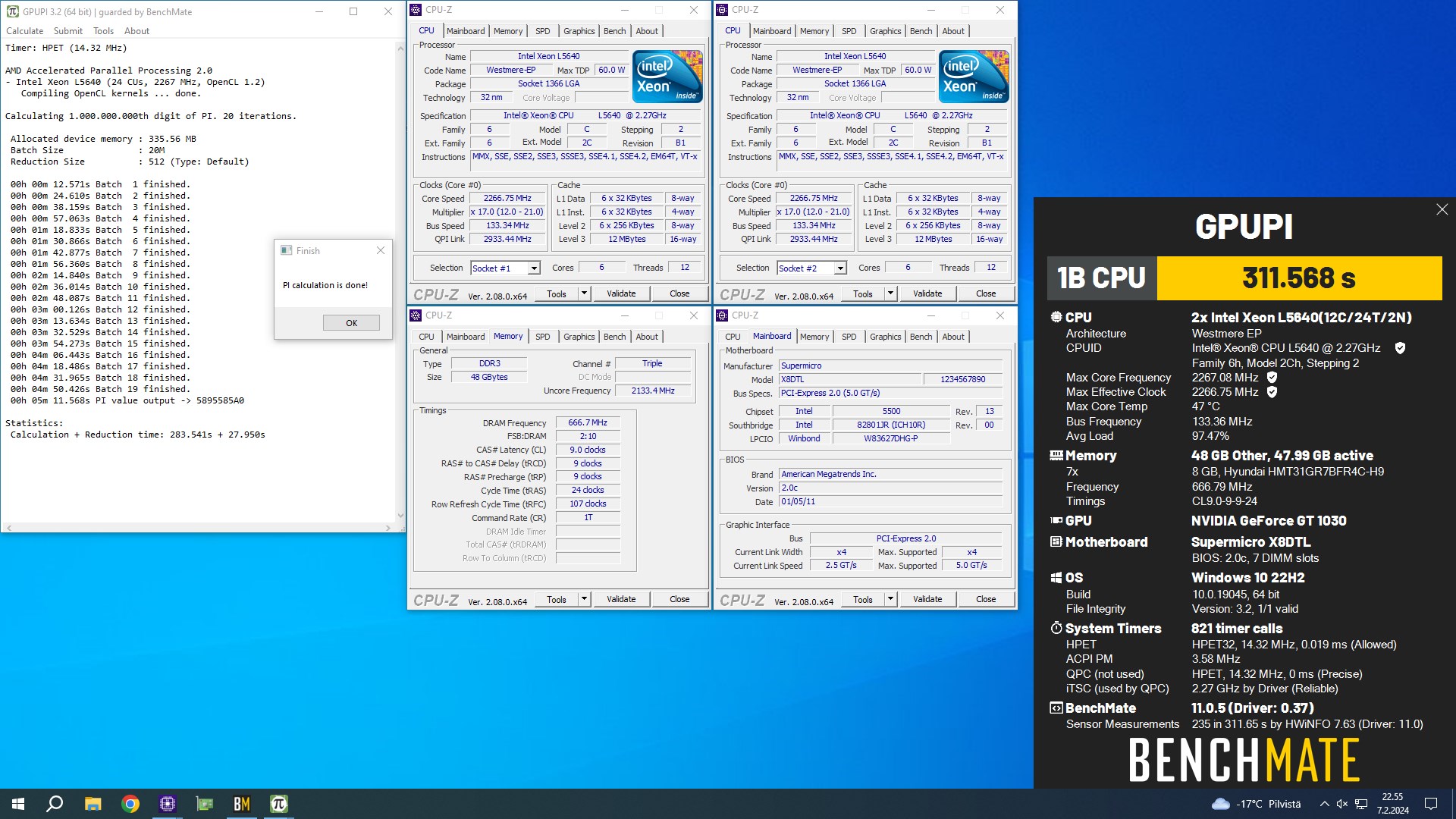
Task: Click Validate in the Mainboard CPU-Z window
Action: click(927, 599)
